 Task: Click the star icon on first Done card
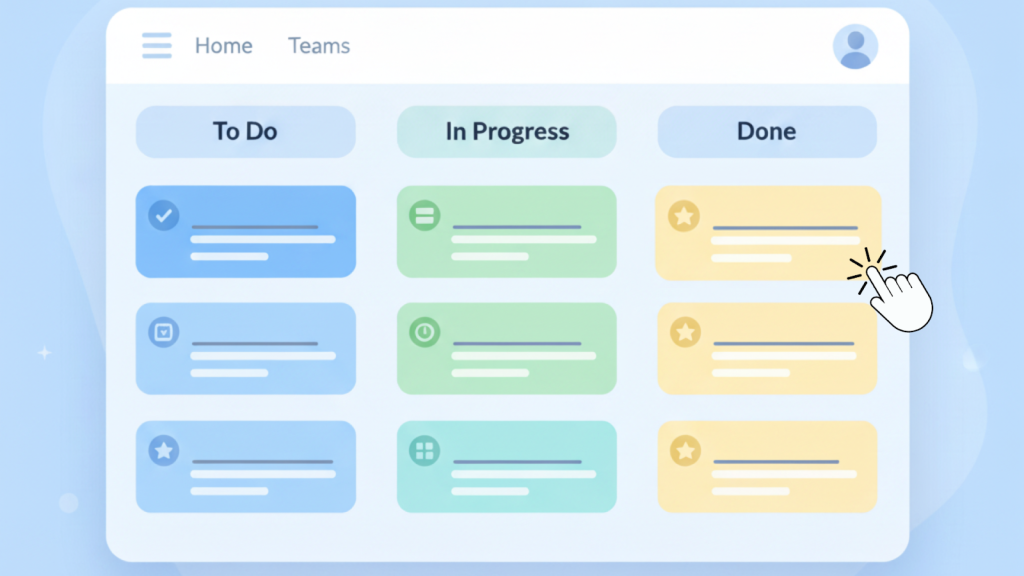[x=684, y=215]
